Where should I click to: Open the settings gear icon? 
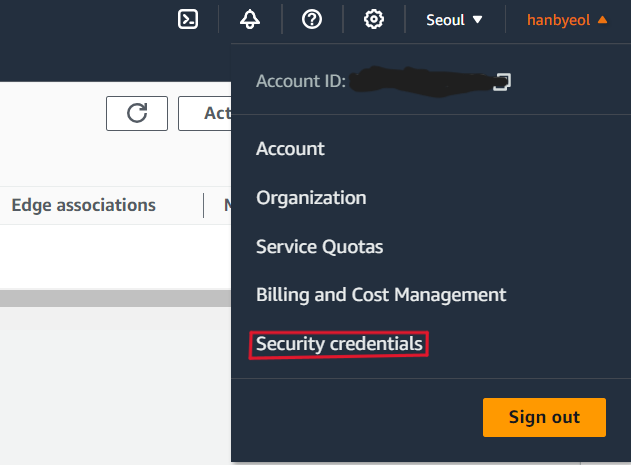point(374,19)
